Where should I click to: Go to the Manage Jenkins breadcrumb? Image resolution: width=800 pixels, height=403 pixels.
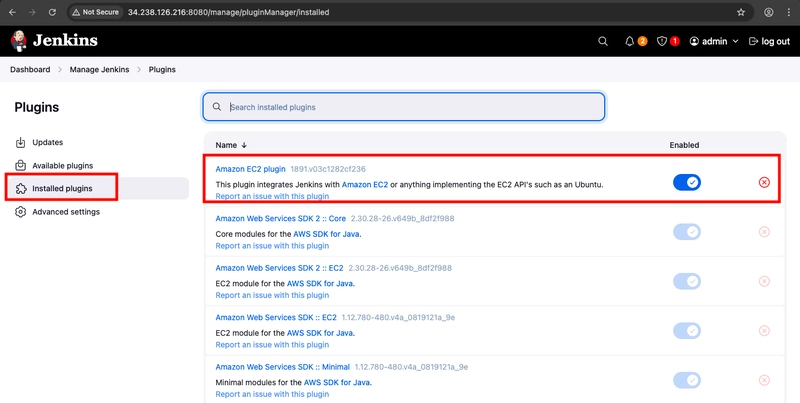[99, 69]
